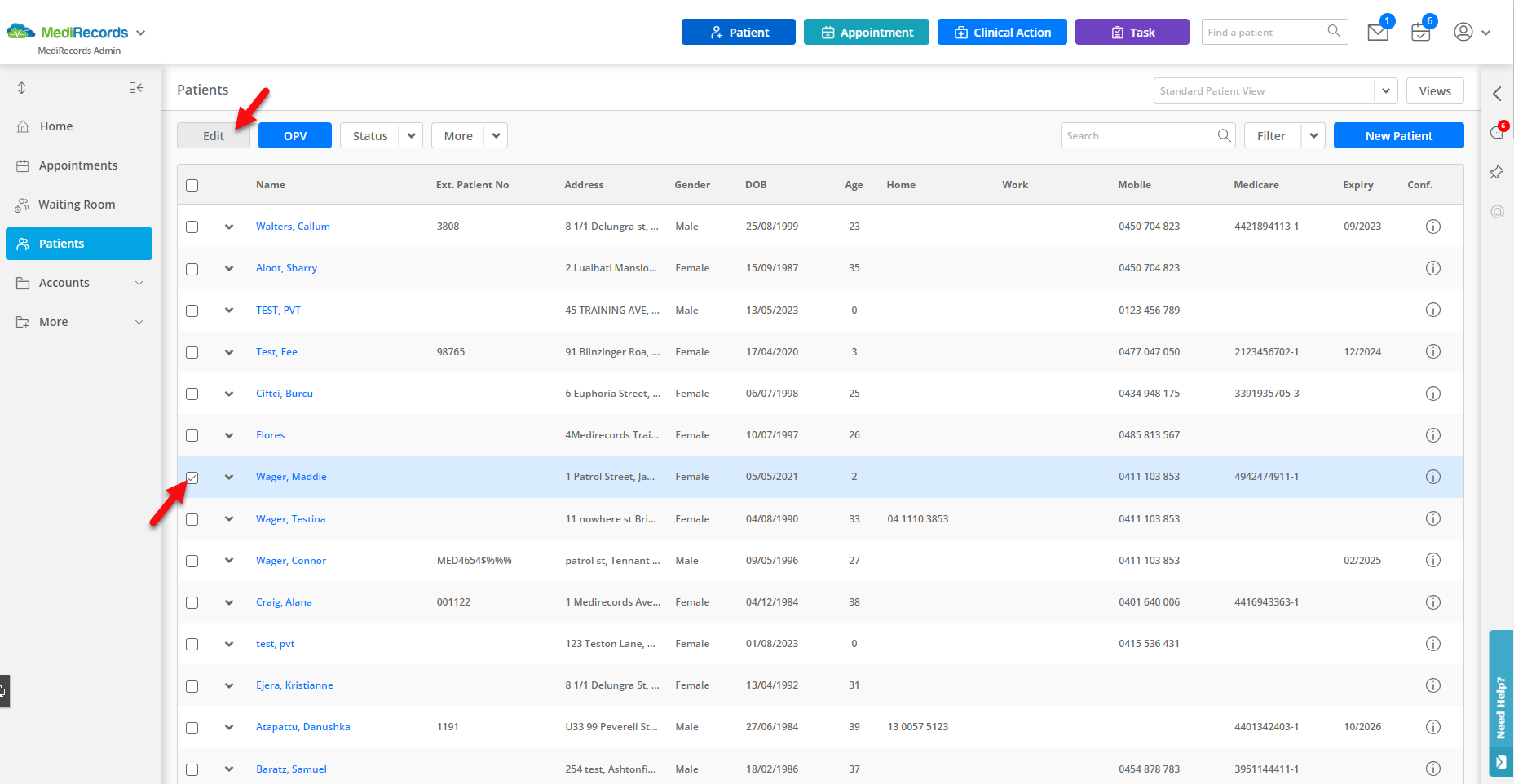Open info icon for Test, Fee
This screenshot has height=784, width=1514.
coord(1432,351)
